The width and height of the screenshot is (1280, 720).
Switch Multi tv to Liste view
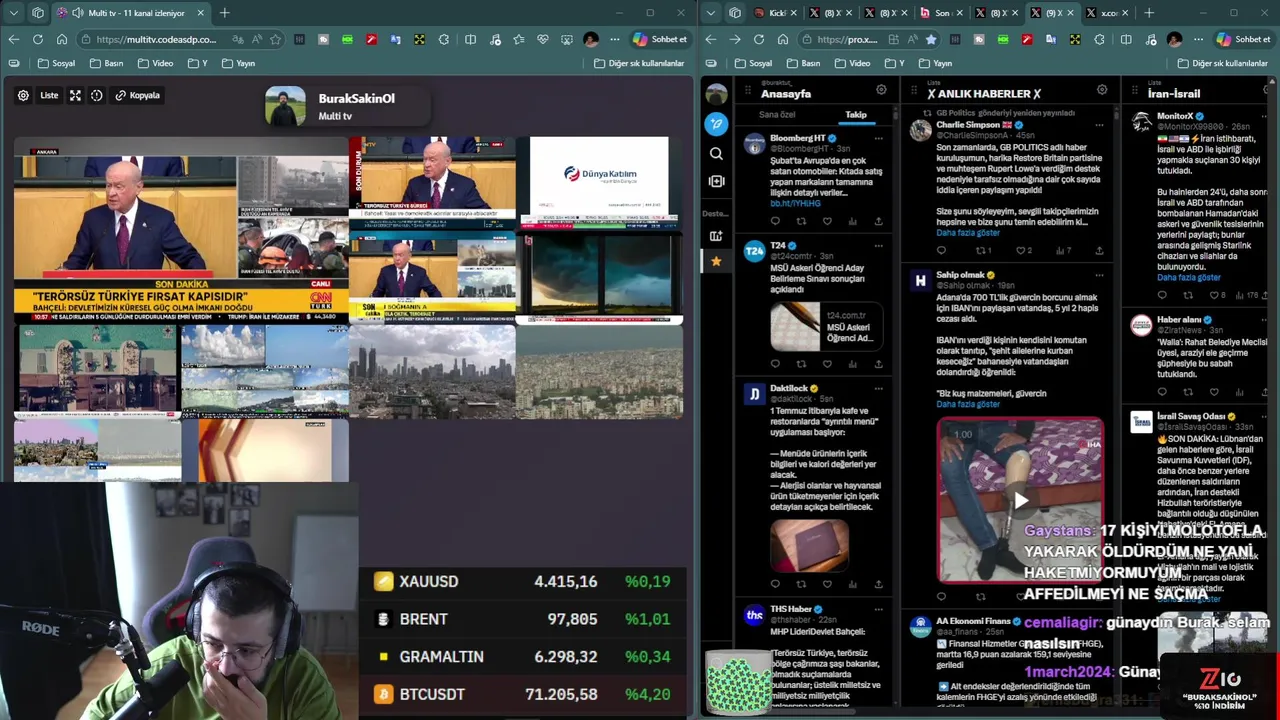tap(49, 95)
